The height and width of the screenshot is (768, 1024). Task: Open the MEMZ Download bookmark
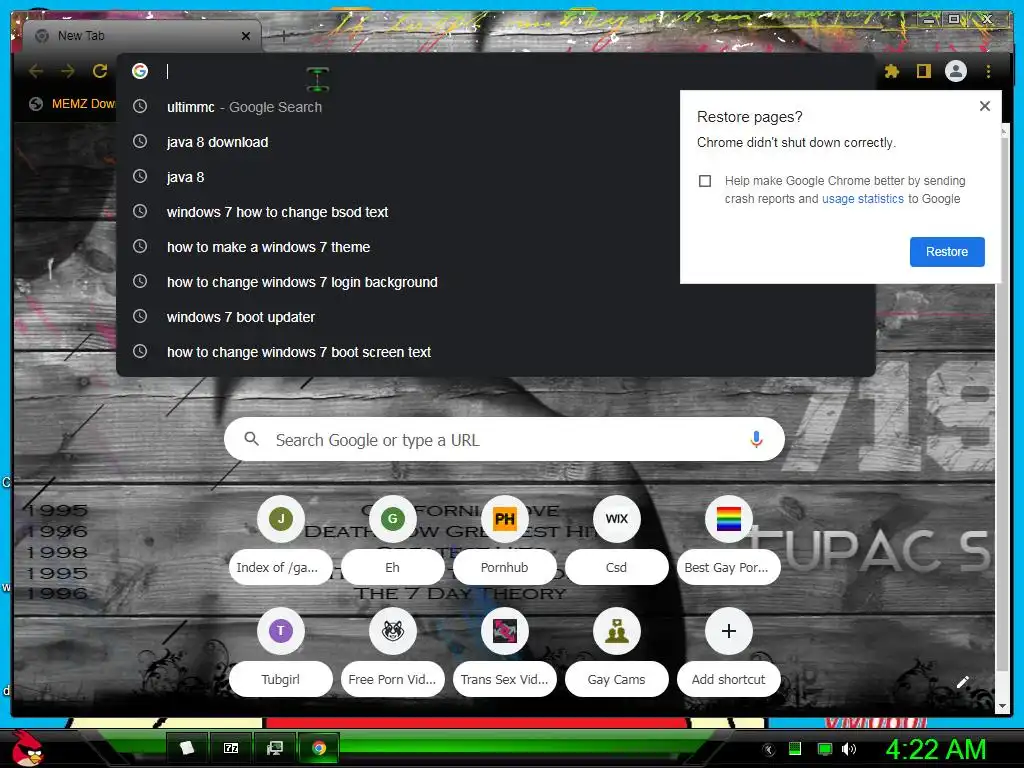(x=73, y=104)
